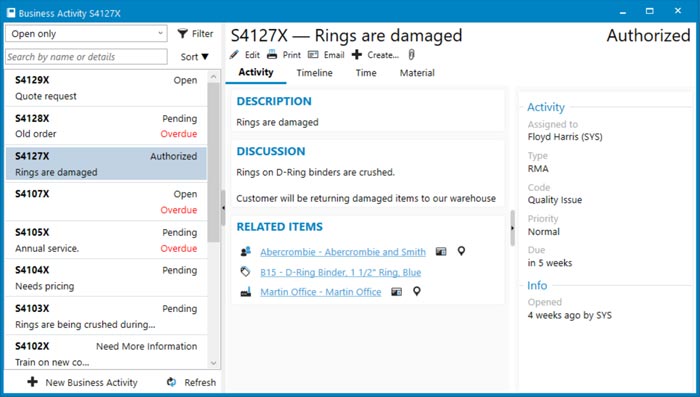Select S4105X Annual service row
Screen dimensions: 700x397
[x=106, y=240]
